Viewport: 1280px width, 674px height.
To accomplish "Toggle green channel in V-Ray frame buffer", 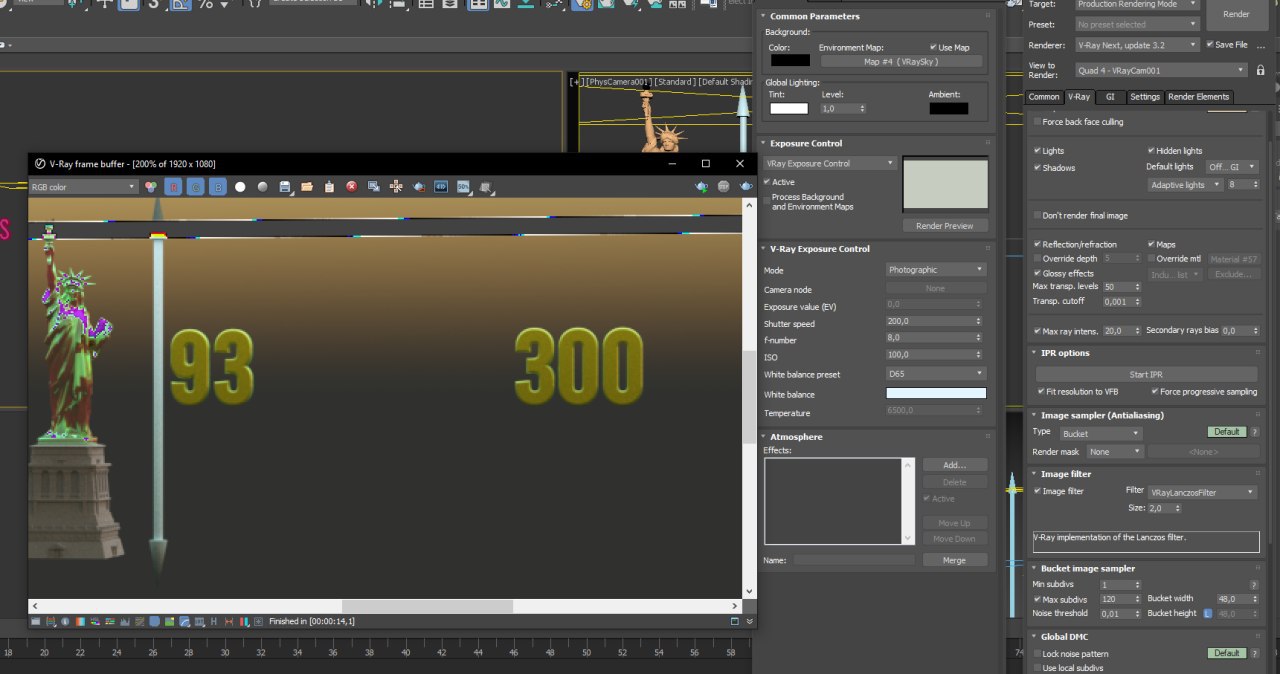I will (x=196, y=186).
